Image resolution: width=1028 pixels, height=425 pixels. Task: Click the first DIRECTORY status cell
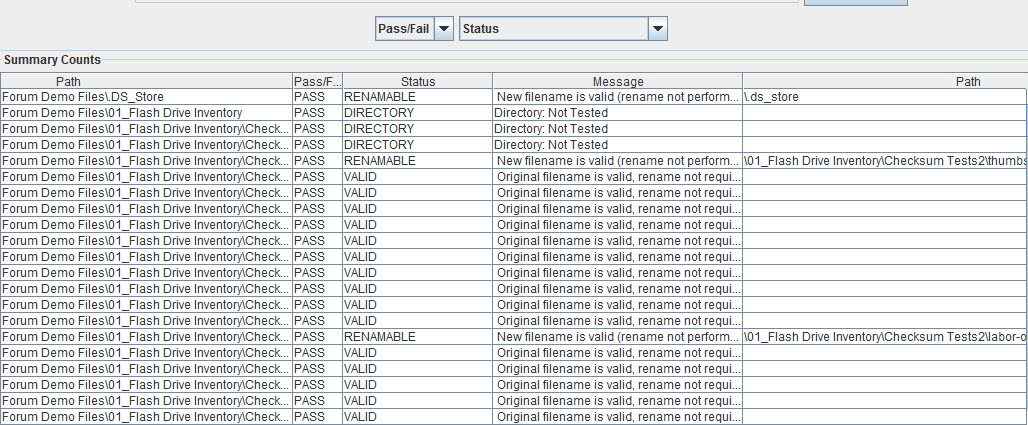point(417,113)
